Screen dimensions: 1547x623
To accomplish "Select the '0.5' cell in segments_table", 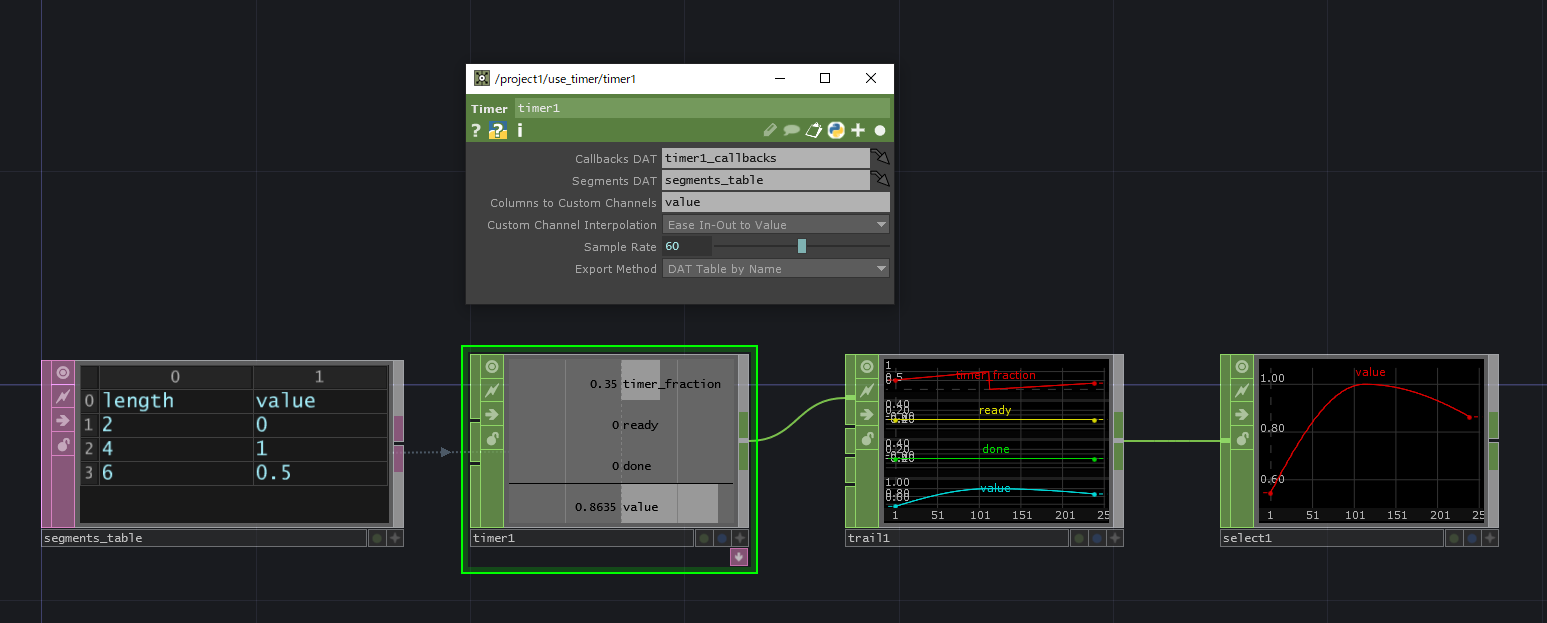I will tap(320, 473).
